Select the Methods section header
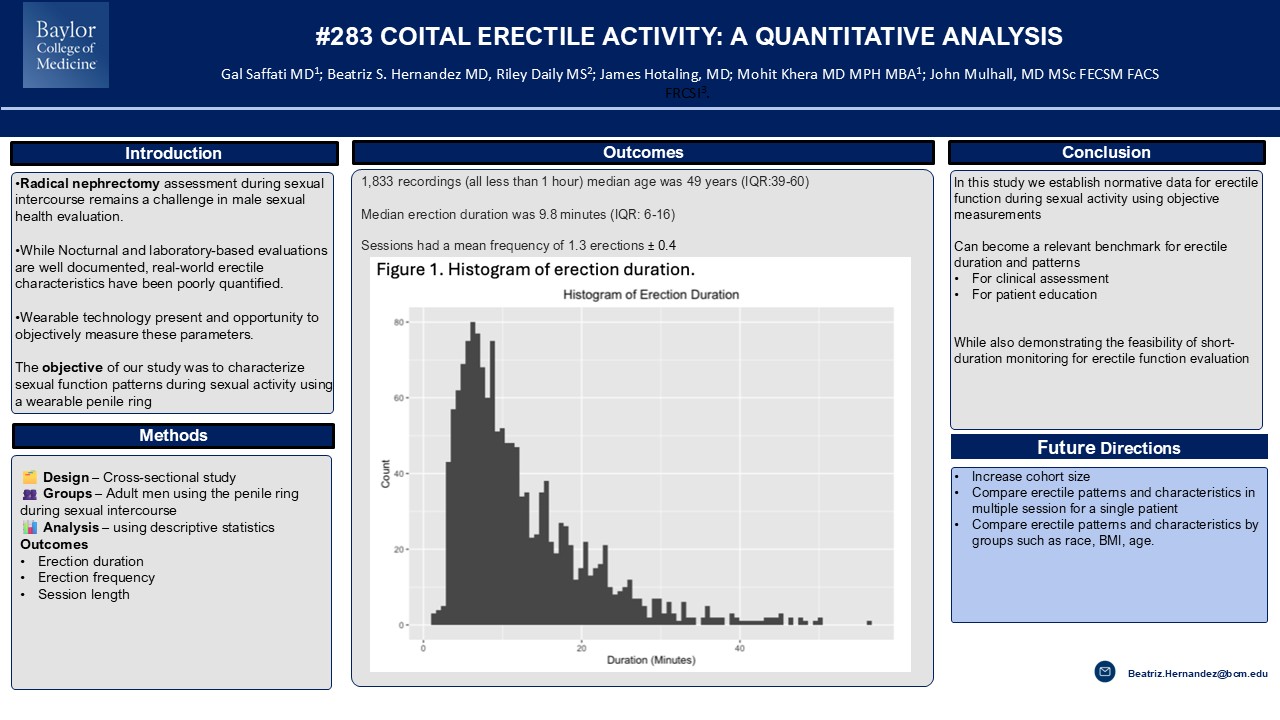Viewport: 1280px width, 720px height. point(173,435)
